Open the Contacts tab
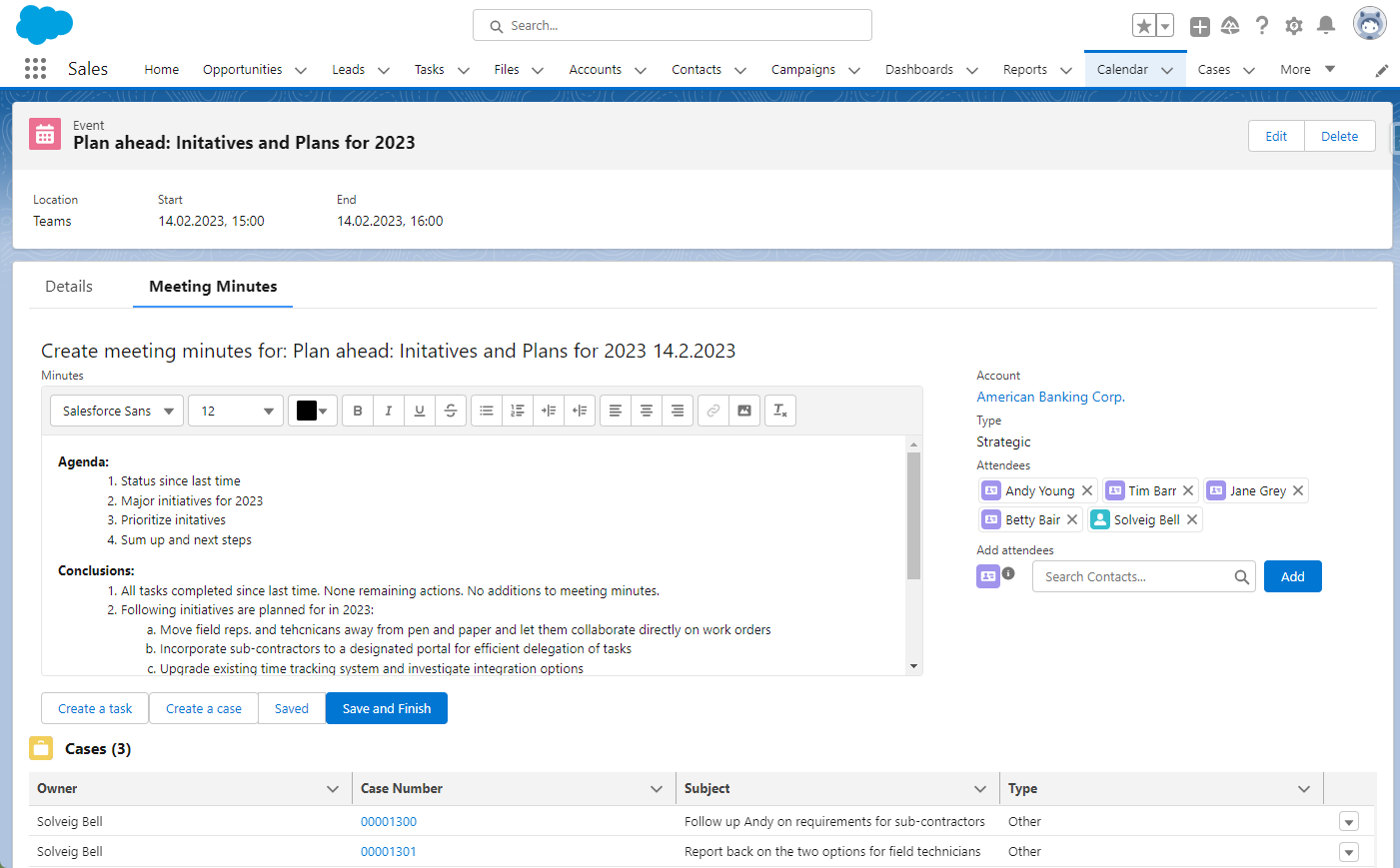 [697, 69]
